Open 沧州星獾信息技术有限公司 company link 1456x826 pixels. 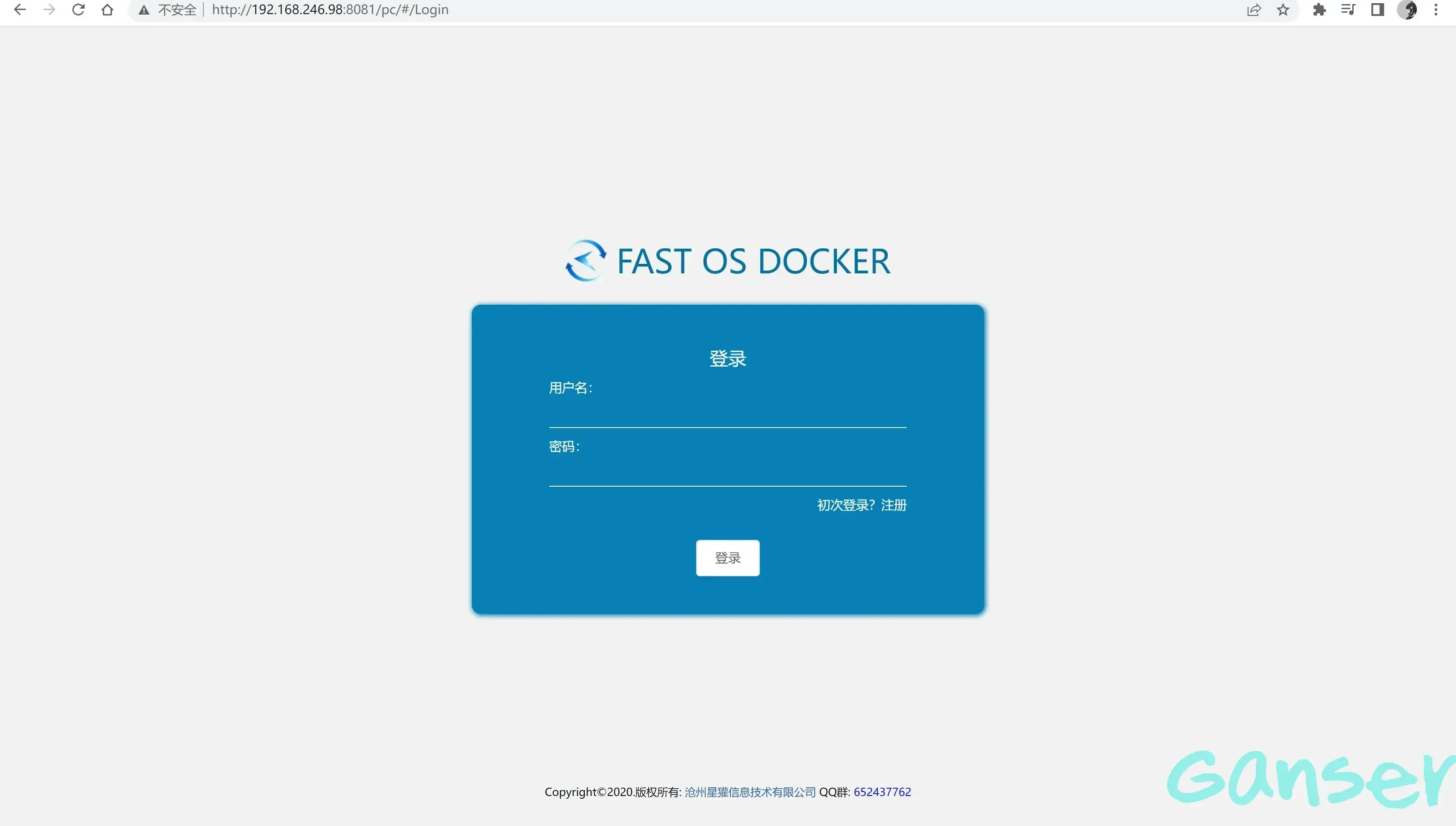pos(749,792)
